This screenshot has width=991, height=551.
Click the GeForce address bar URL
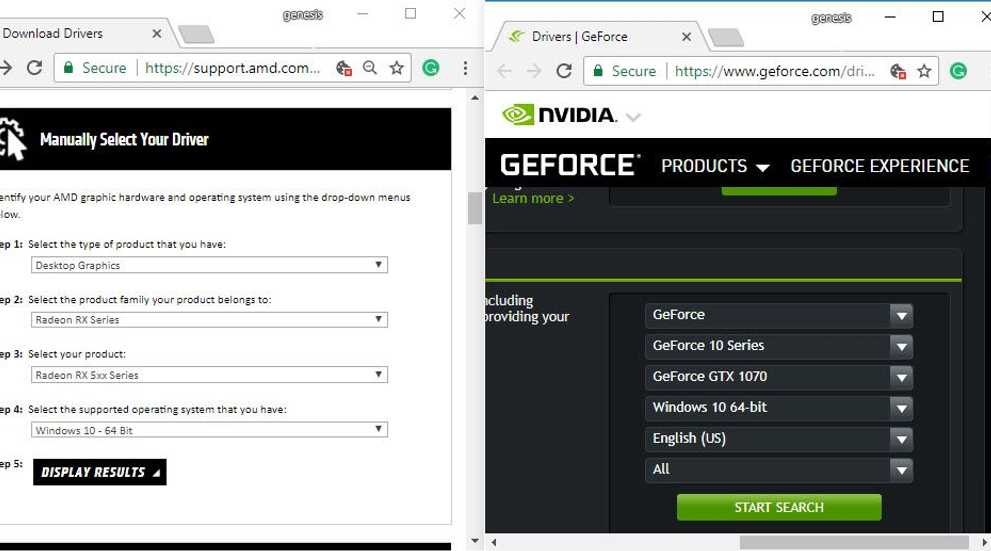click(775, 71)
